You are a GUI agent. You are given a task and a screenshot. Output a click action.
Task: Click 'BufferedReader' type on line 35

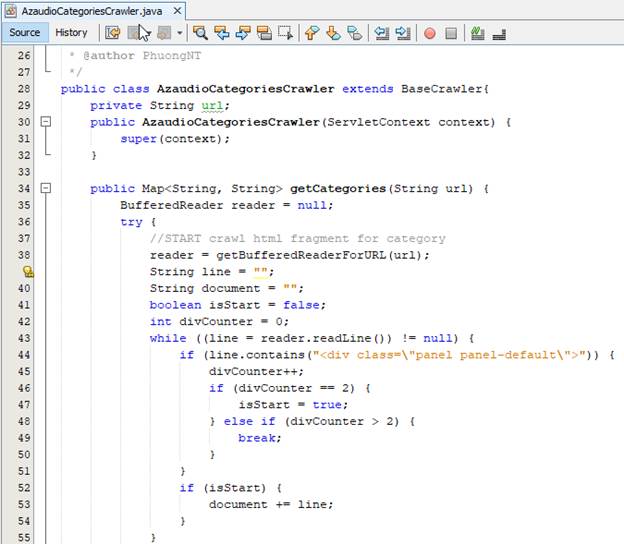click(x=172, y=205)
